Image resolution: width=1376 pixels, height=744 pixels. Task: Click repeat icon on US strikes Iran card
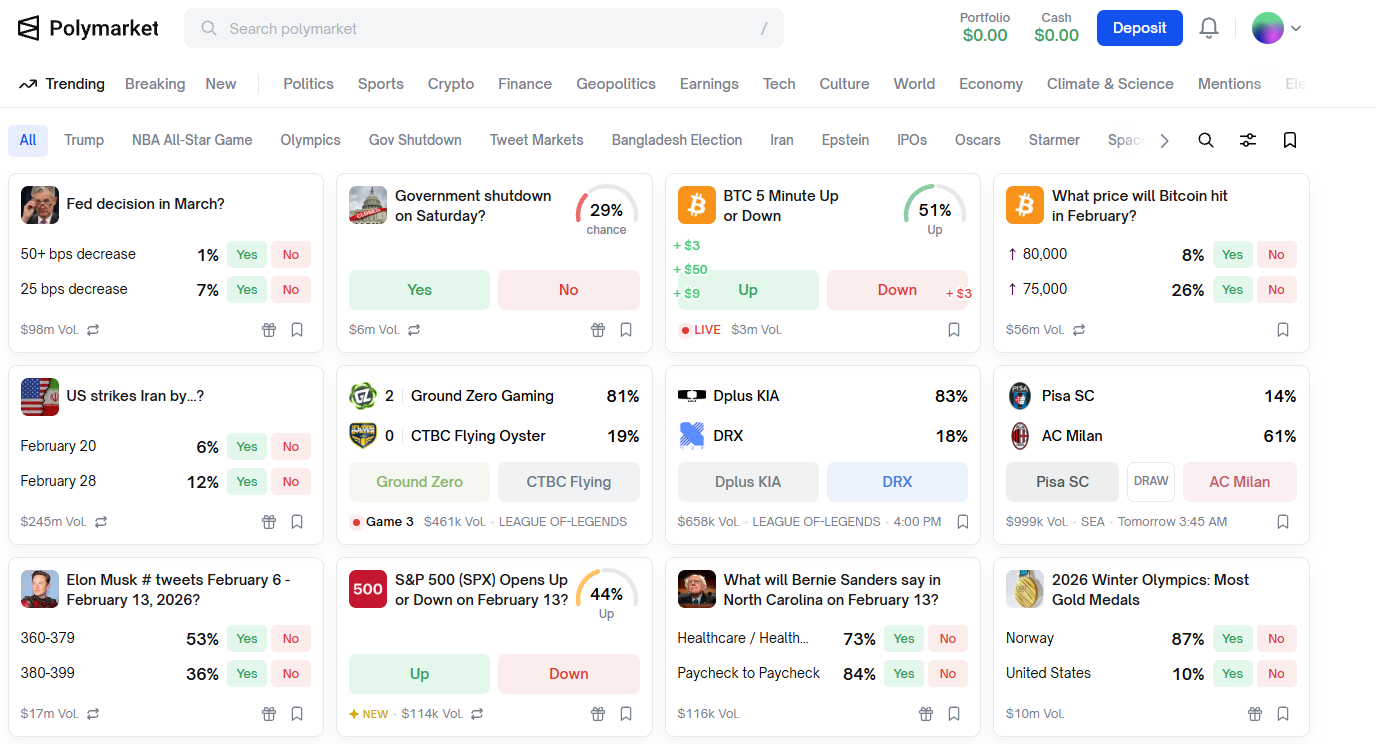(101, 522)
